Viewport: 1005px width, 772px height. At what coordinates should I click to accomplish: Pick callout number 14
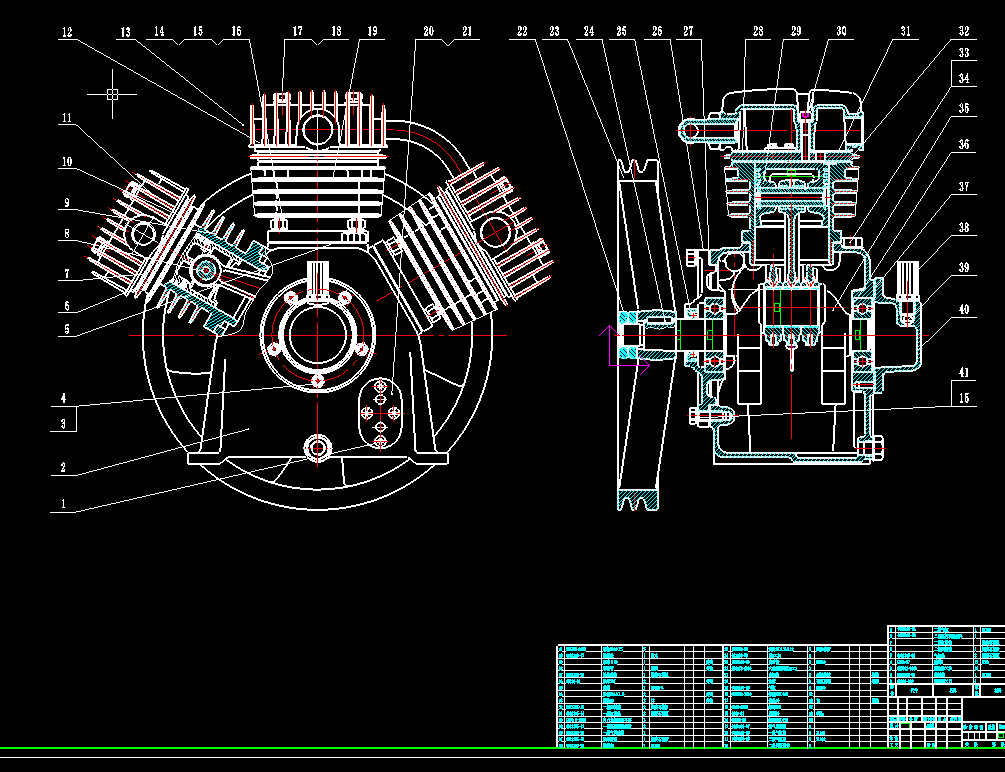(x=159, y=31)
